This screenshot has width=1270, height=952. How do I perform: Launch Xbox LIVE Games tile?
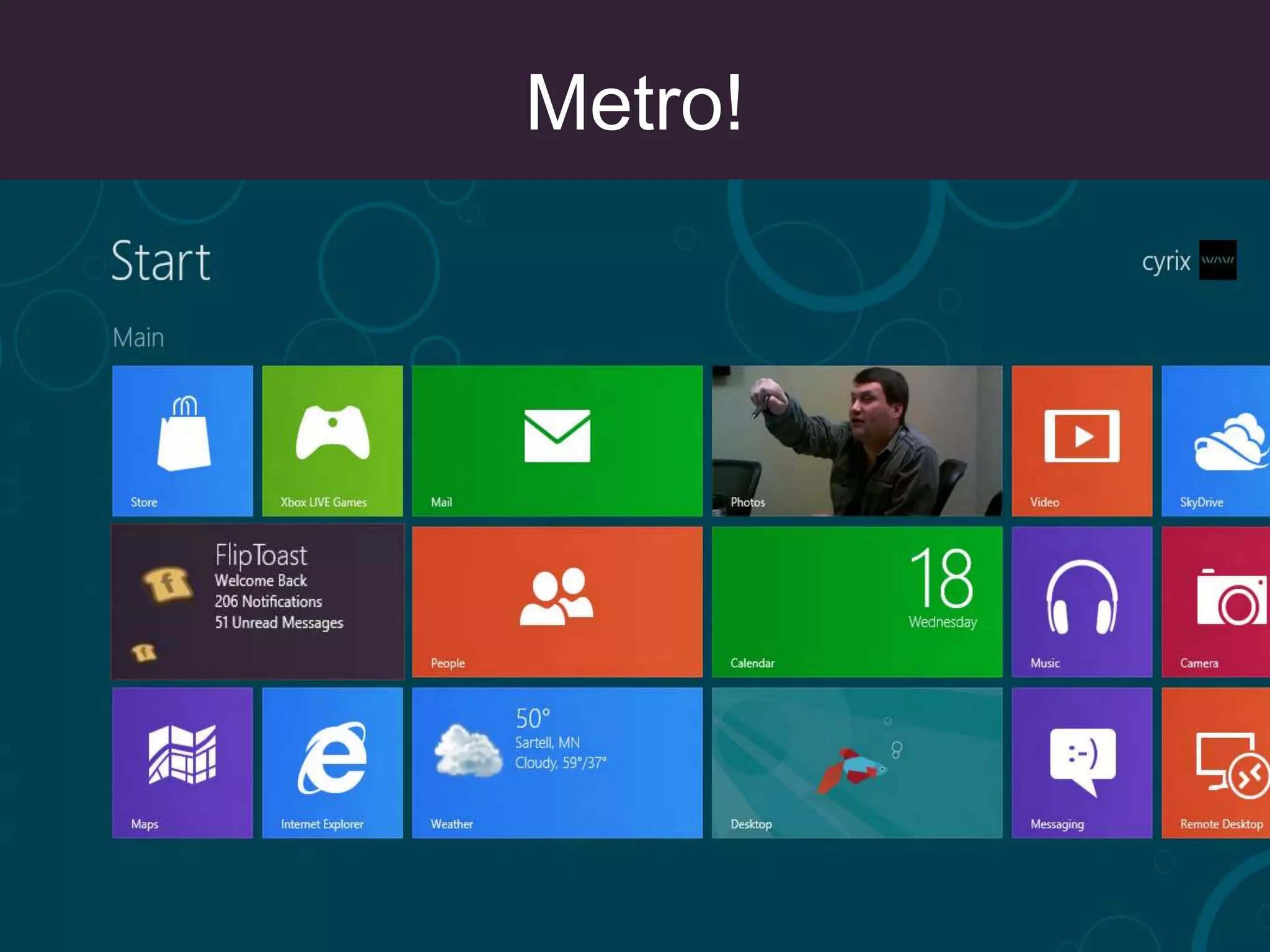[x=332, y=440]
